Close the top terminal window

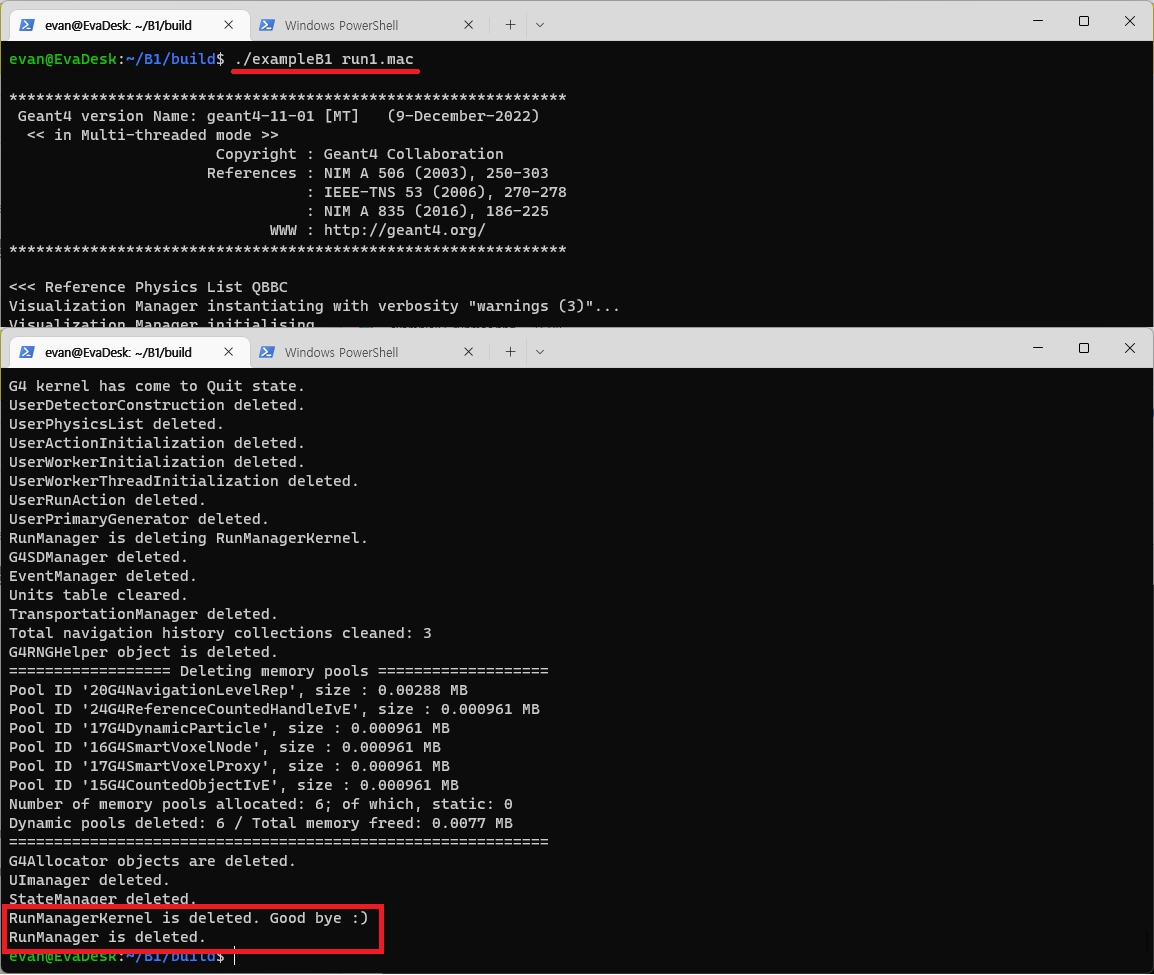coord(1129,21)
